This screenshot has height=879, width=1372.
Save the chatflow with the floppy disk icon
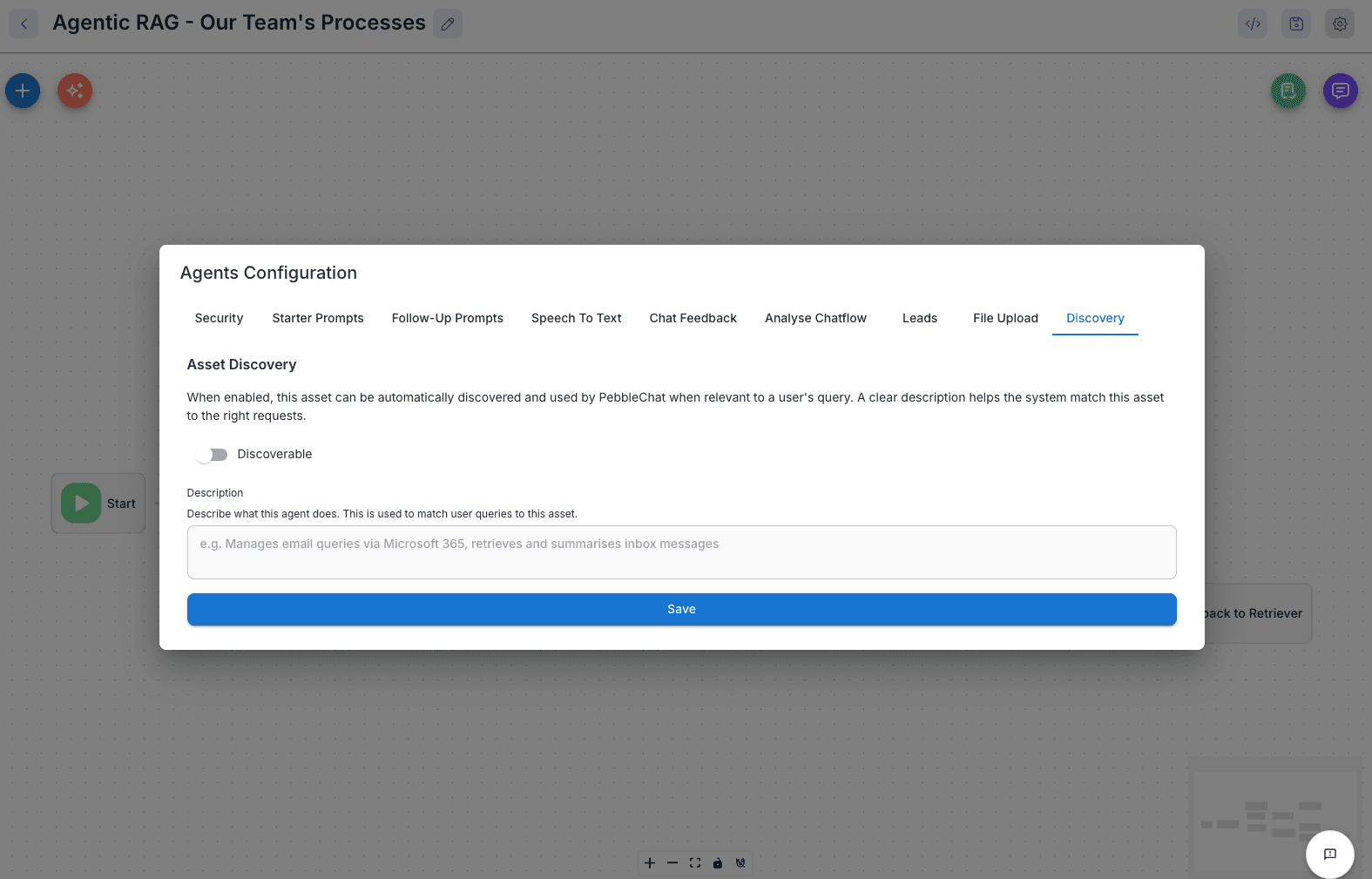[x=1296, y=24]
